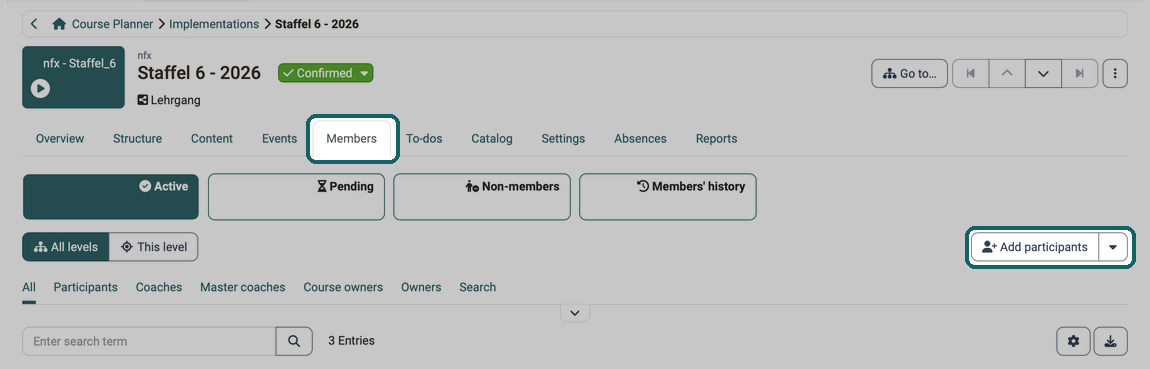
Task: Open the Confirmed status dropdown
Action: tap(326, 73)
